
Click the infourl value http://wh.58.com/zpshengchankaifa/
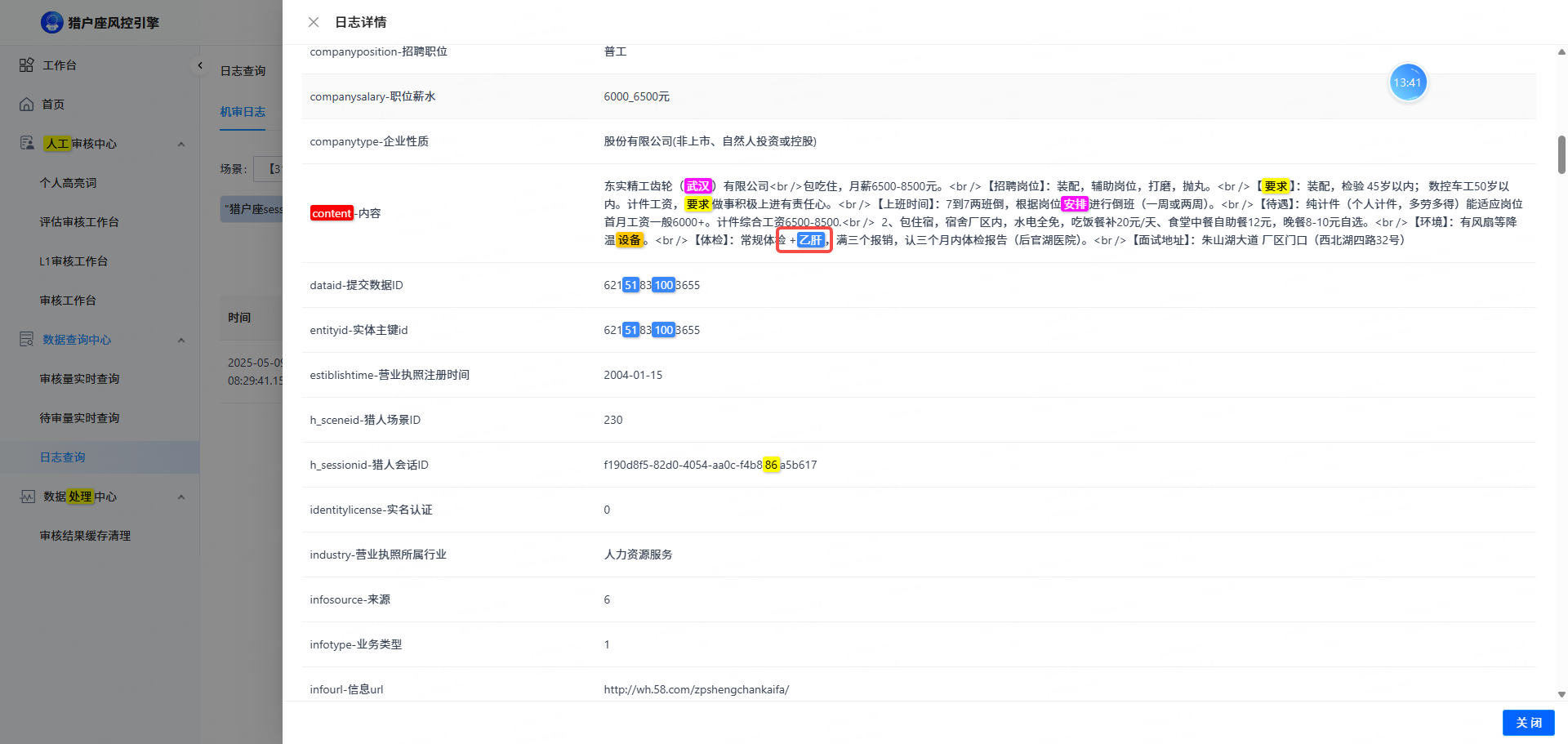(697, 689)
